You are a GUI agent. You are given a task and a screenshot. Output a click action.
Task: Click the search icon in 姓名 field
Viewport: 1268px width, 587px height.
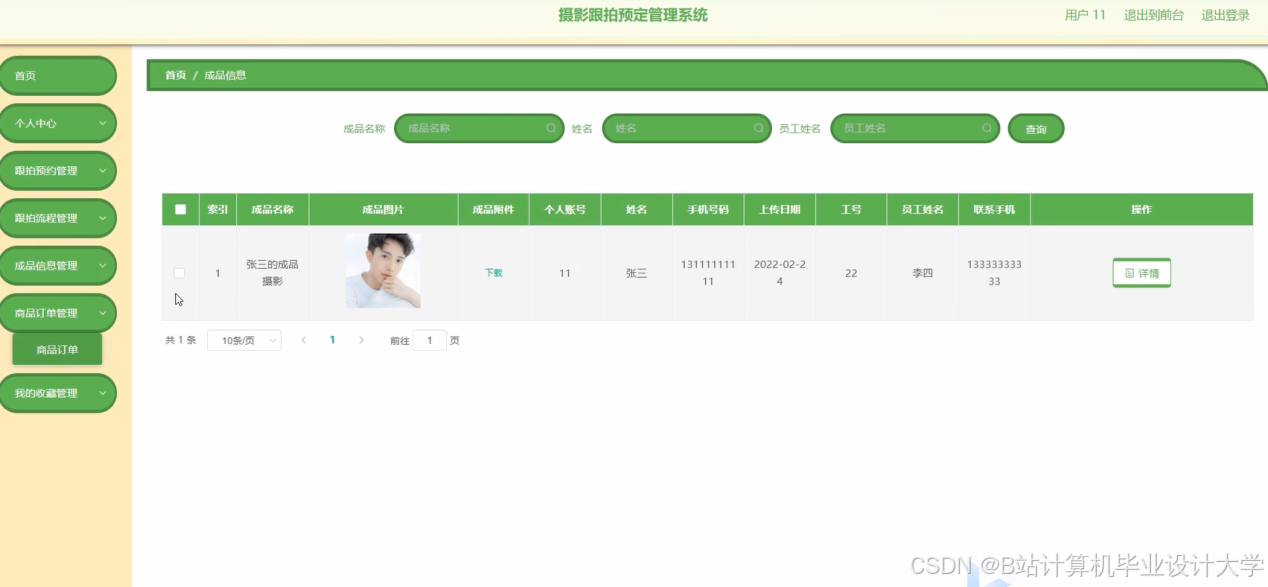pyautogui.click(x=758, y=128)
